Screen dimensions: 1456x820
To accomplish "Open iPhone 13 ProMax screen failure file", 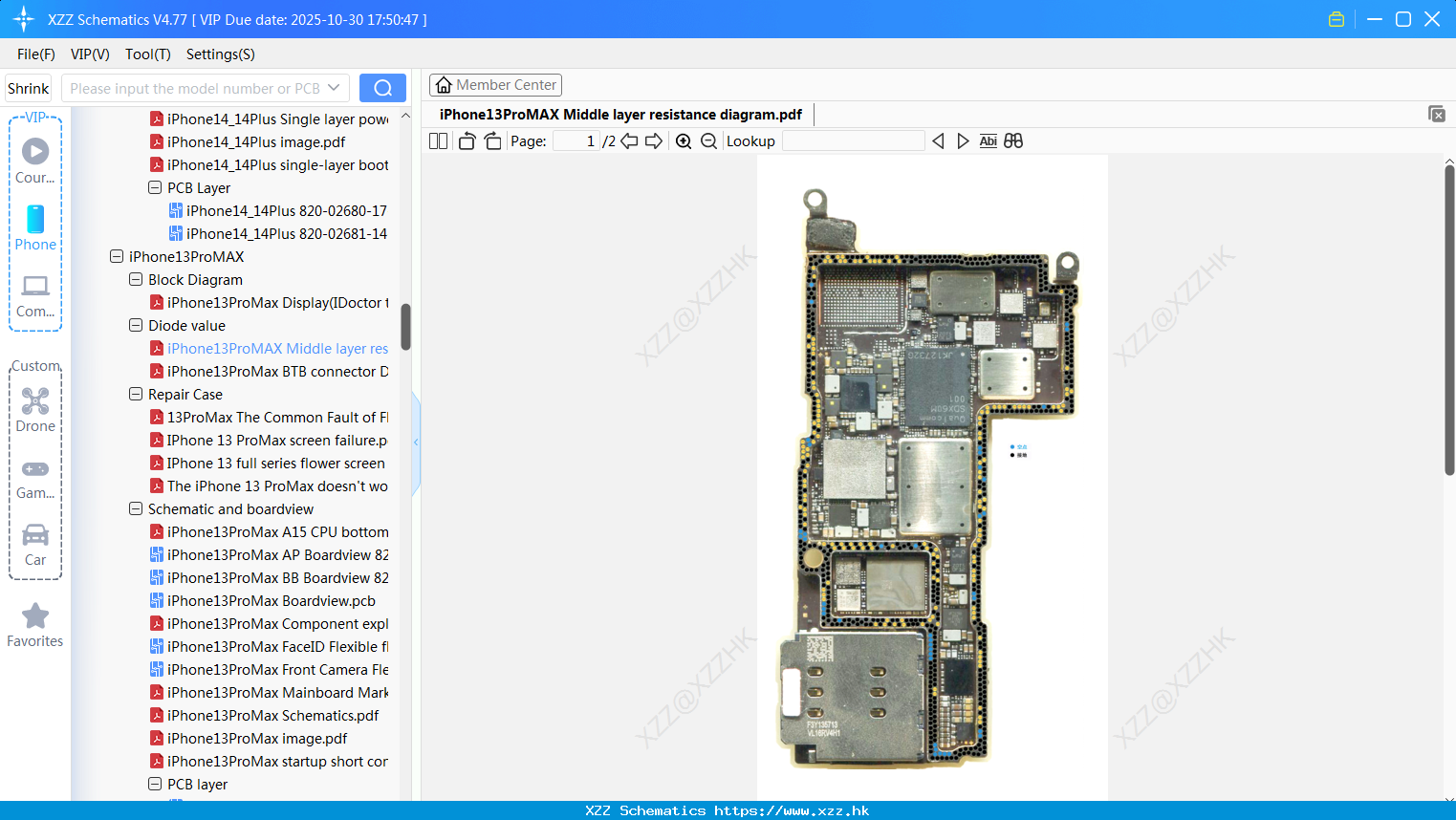I will [277, 440].
